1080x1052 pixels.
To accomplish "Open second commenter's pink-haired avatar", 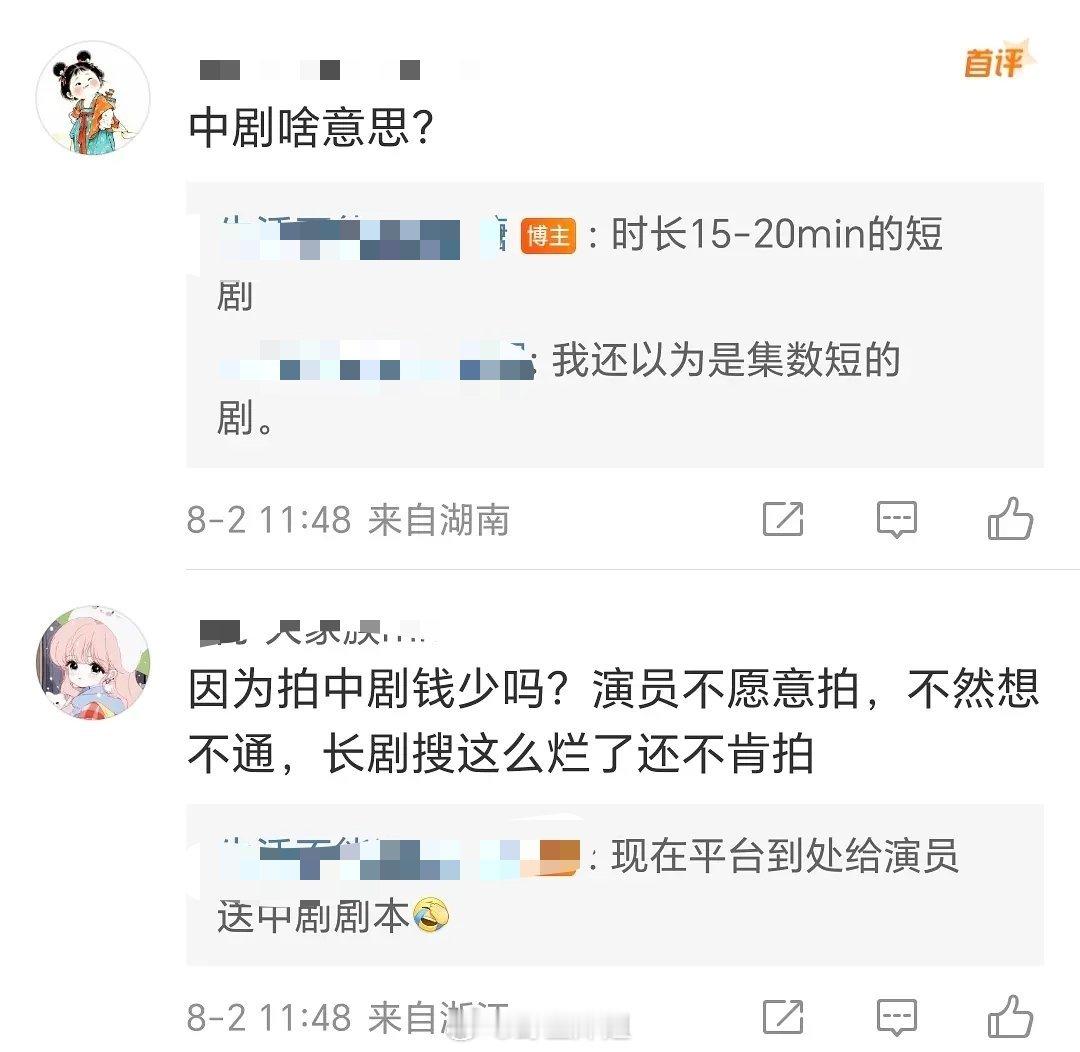I will point(93,663).
